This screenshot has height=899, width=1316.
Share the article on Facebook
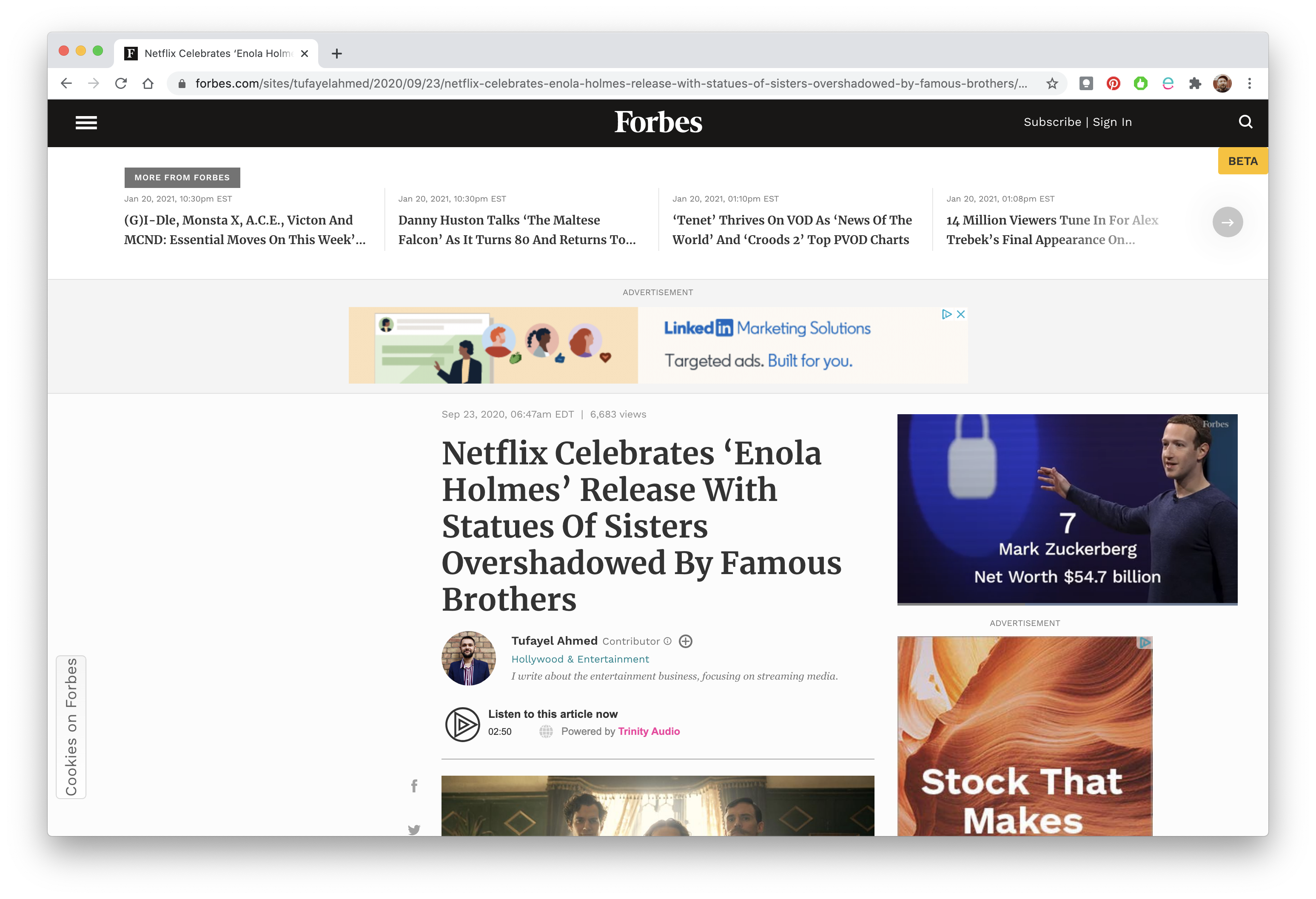point(414,786)
